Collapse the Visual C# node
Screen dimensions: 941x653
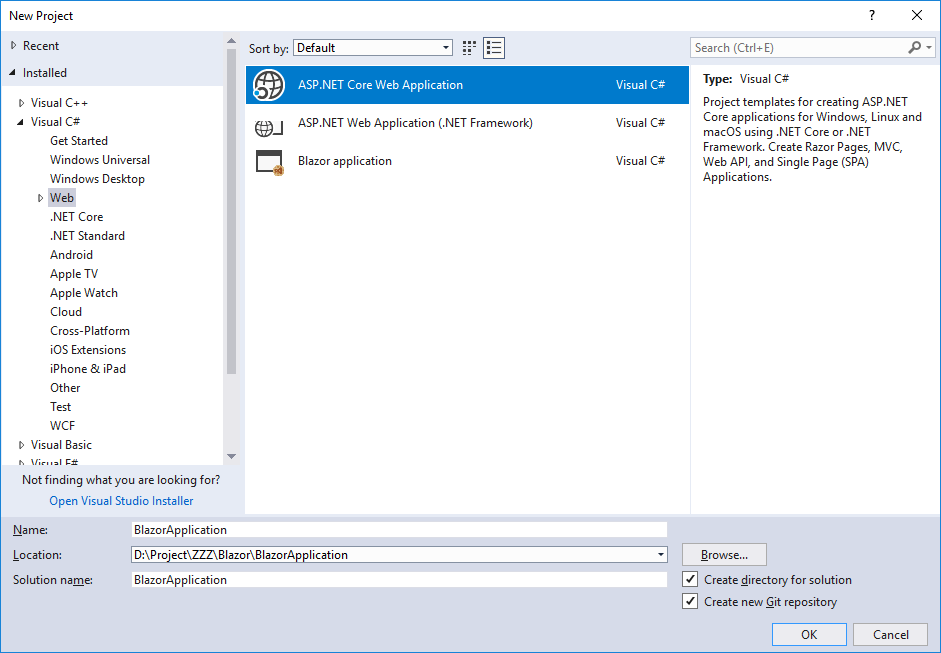point(21,122)
